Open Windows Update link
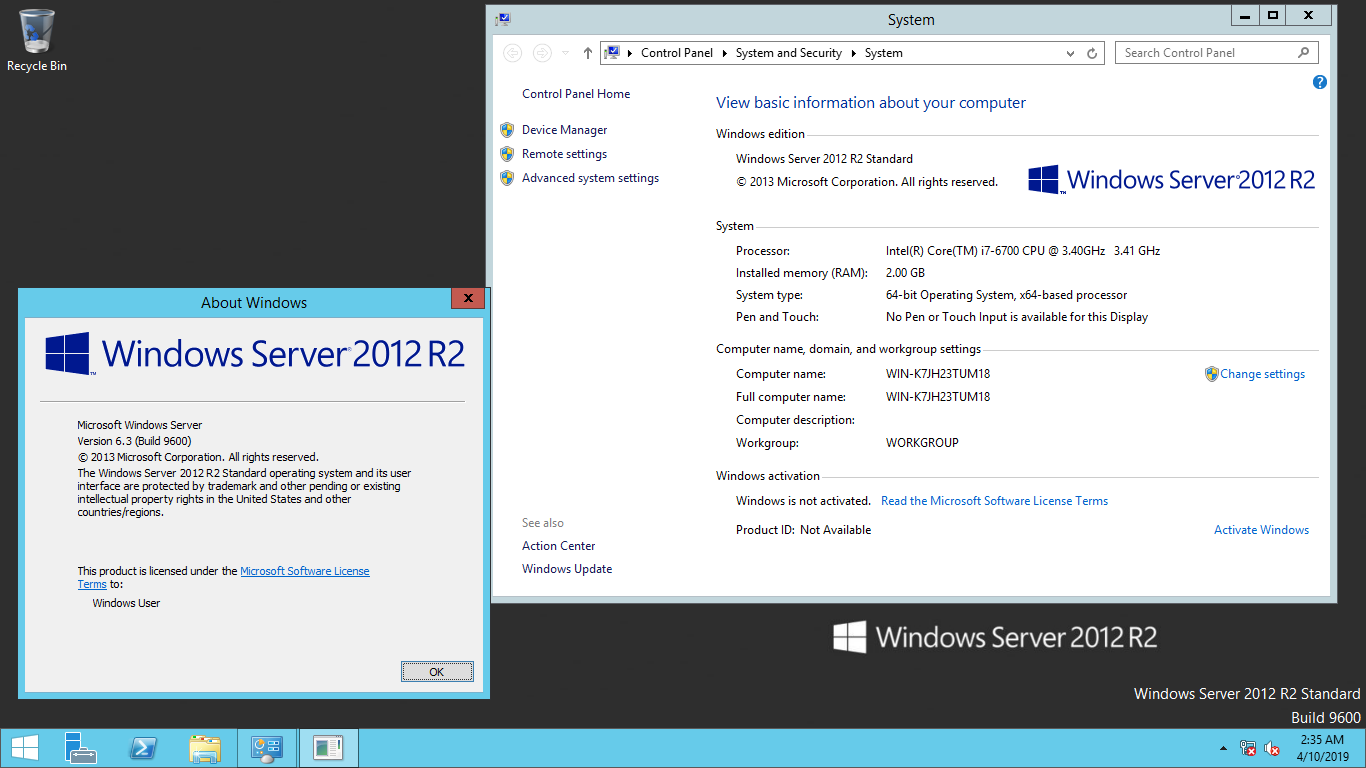The width and height of the screenshot is (1366, 768). [567, 569]
